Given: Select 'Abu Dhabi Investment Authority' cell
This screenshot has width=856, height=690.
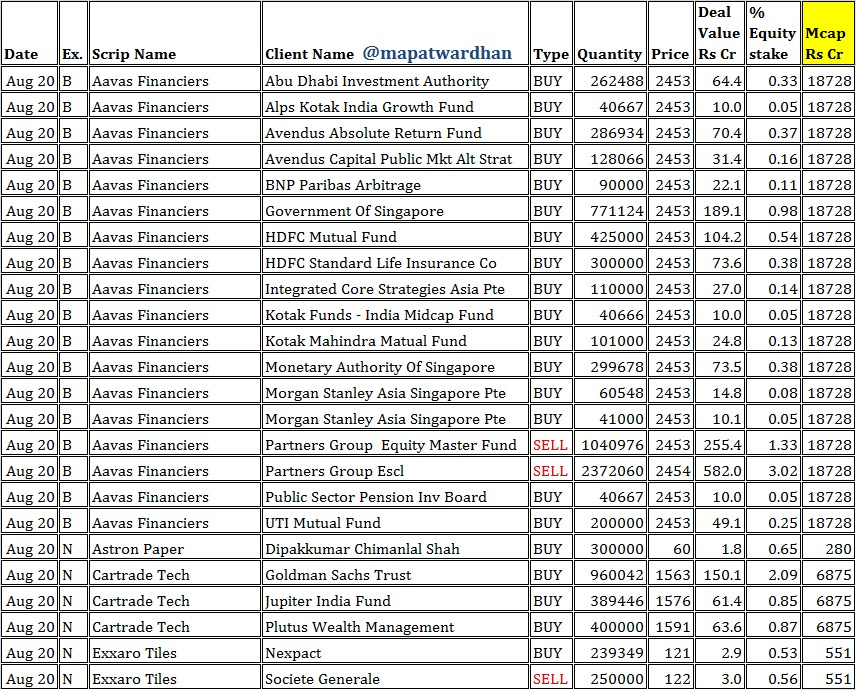Looking at the screenshot, I should pyautogui.click(x=395, y=81).
